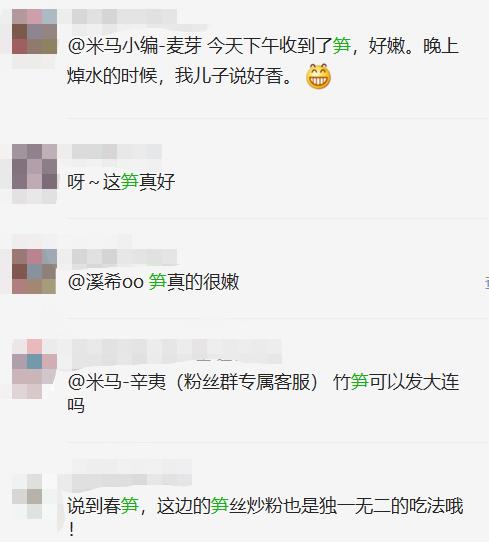The image size is (489, 542).
Task: Select the '焯水的时候，我儿子说好香' message text
Action: 180,76
